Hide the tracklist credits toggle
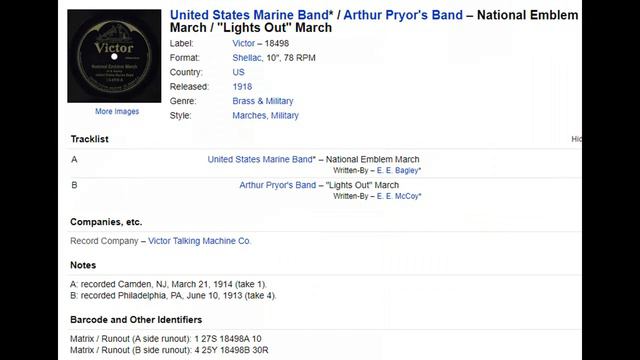Screen dimensions: 640x360 [576, 139]
